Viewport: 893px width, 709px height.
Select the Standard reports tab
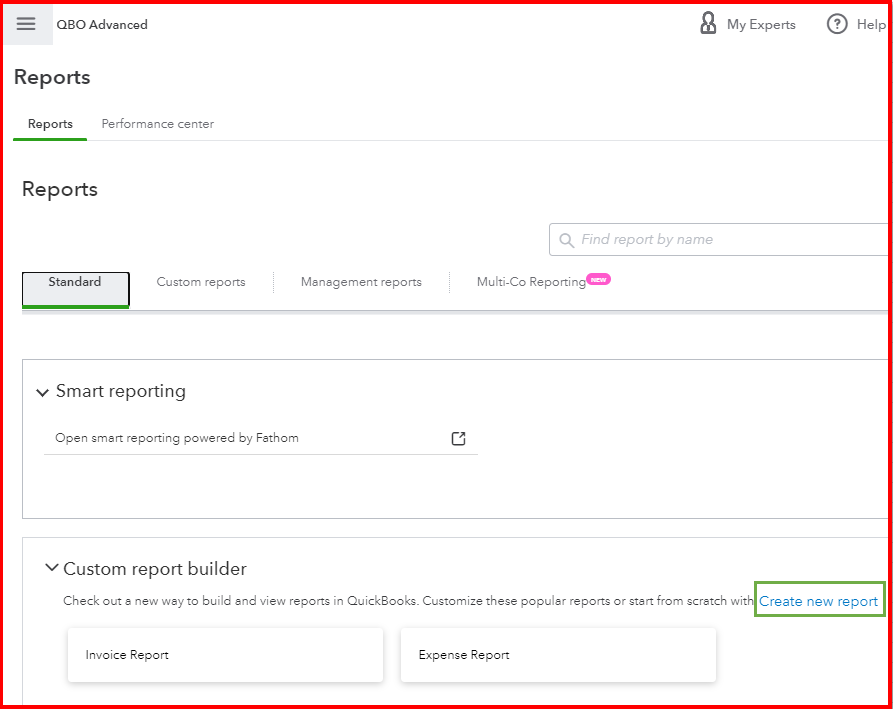click(75, 282)
